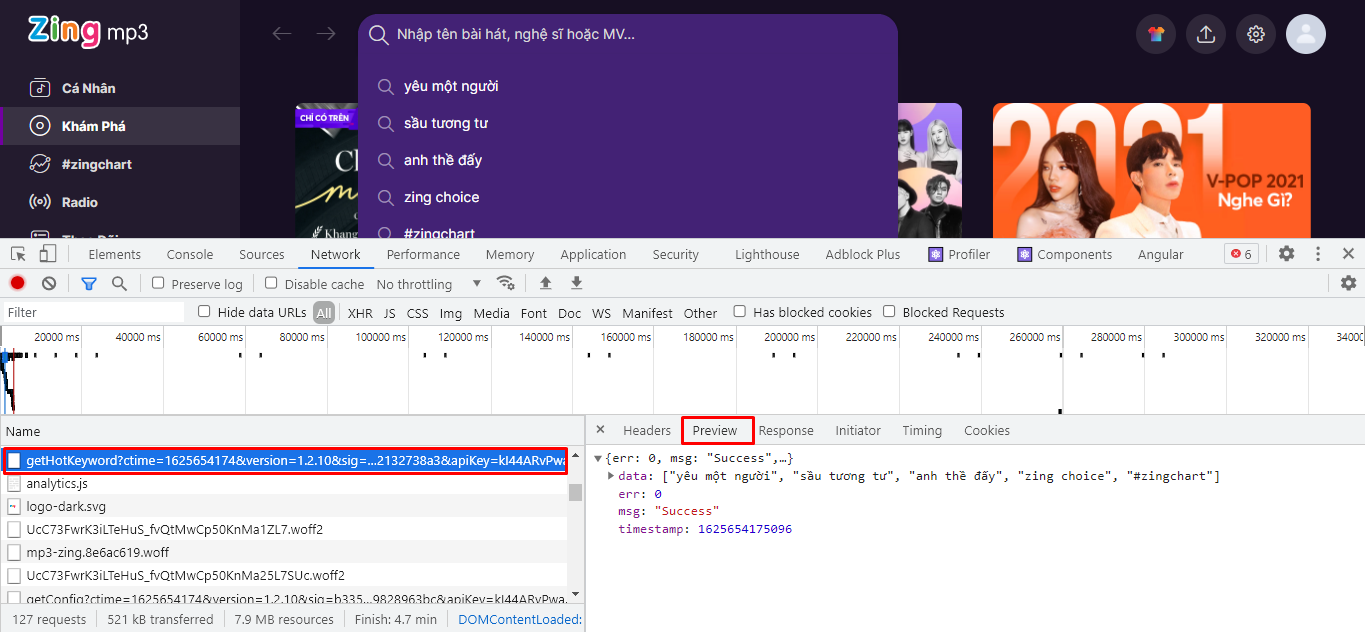Open the React Profiler tab
1365x632 pixels.
coord(960,254)
